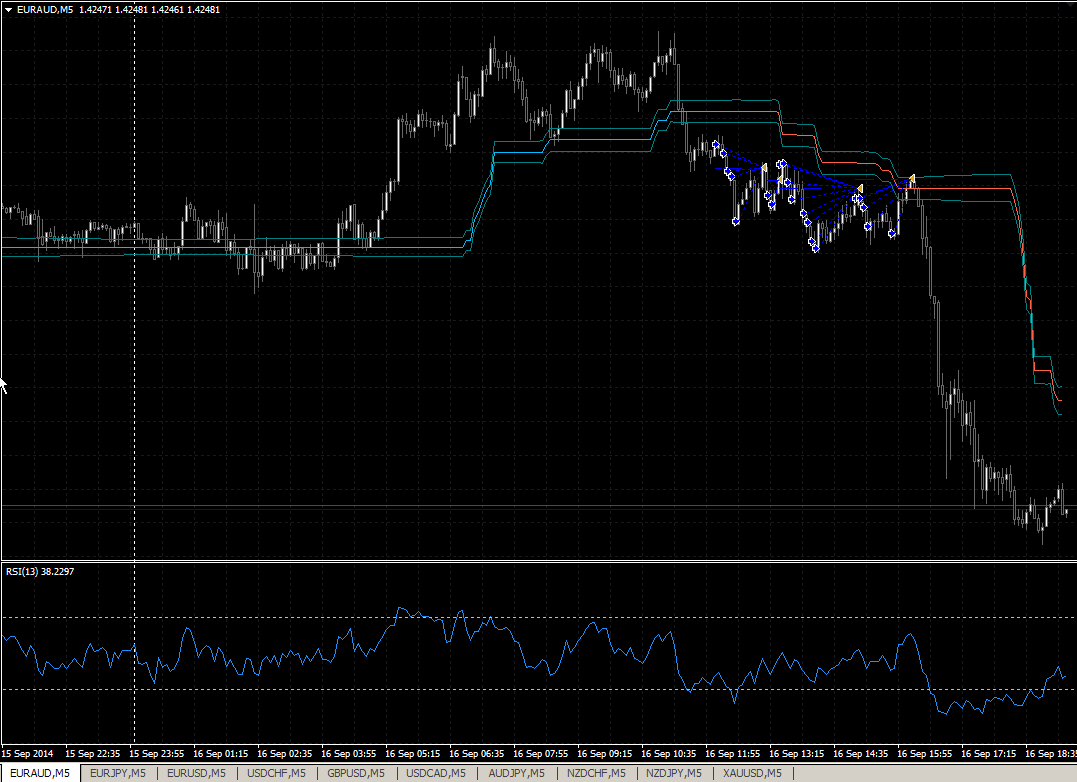Click the 16 Sep 15:55 time label
The width and height of the screenshot is (1077, 782).
925,753
